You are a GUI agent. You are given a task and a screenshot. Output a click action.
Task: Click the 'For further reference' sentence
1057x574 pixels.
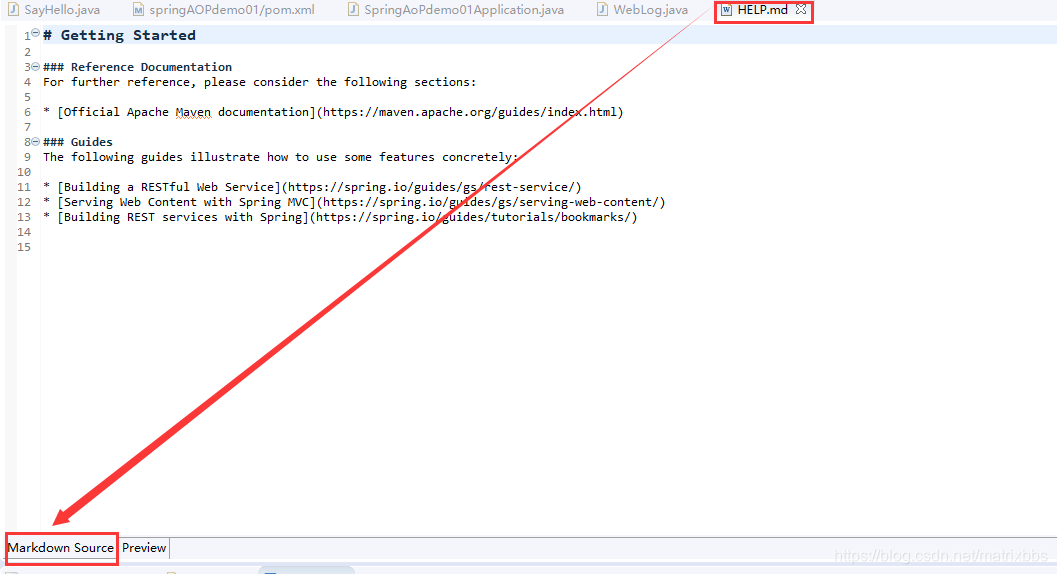tap(260, 82)
